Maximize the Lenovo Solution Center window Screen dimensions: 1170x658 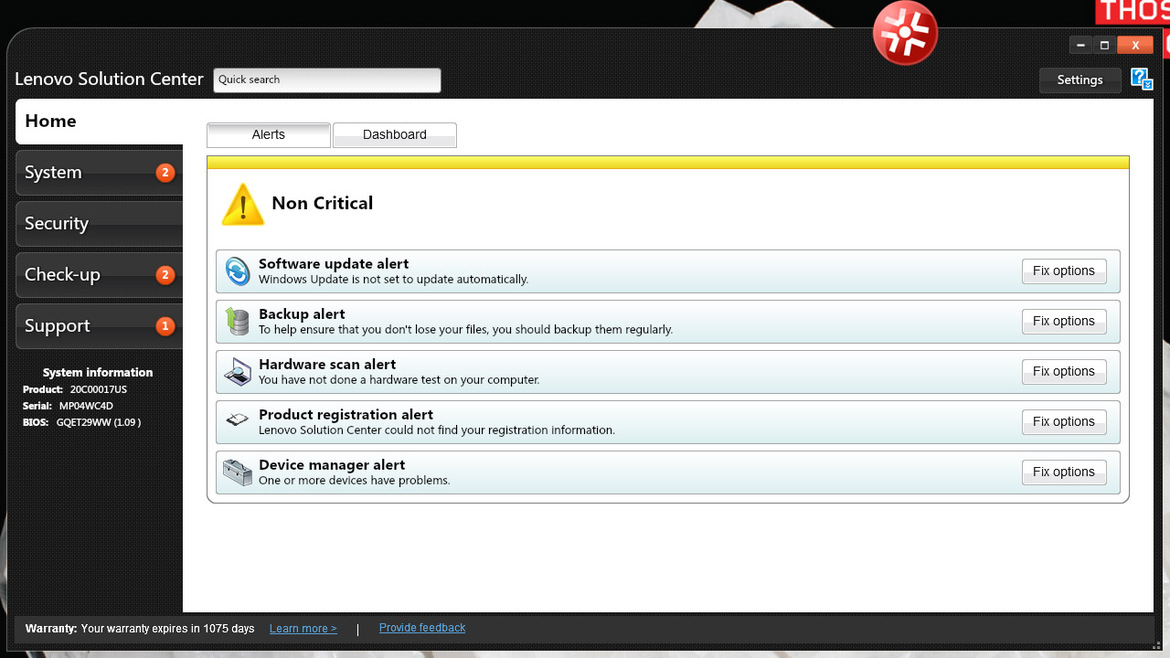click(1105, 46)
